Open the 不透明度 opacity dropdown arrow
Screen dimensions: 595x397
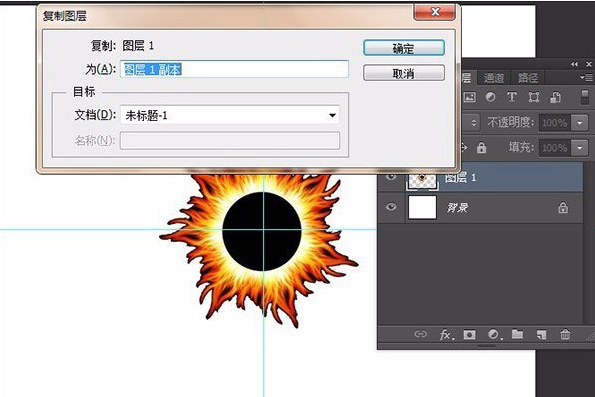[579, 123]
